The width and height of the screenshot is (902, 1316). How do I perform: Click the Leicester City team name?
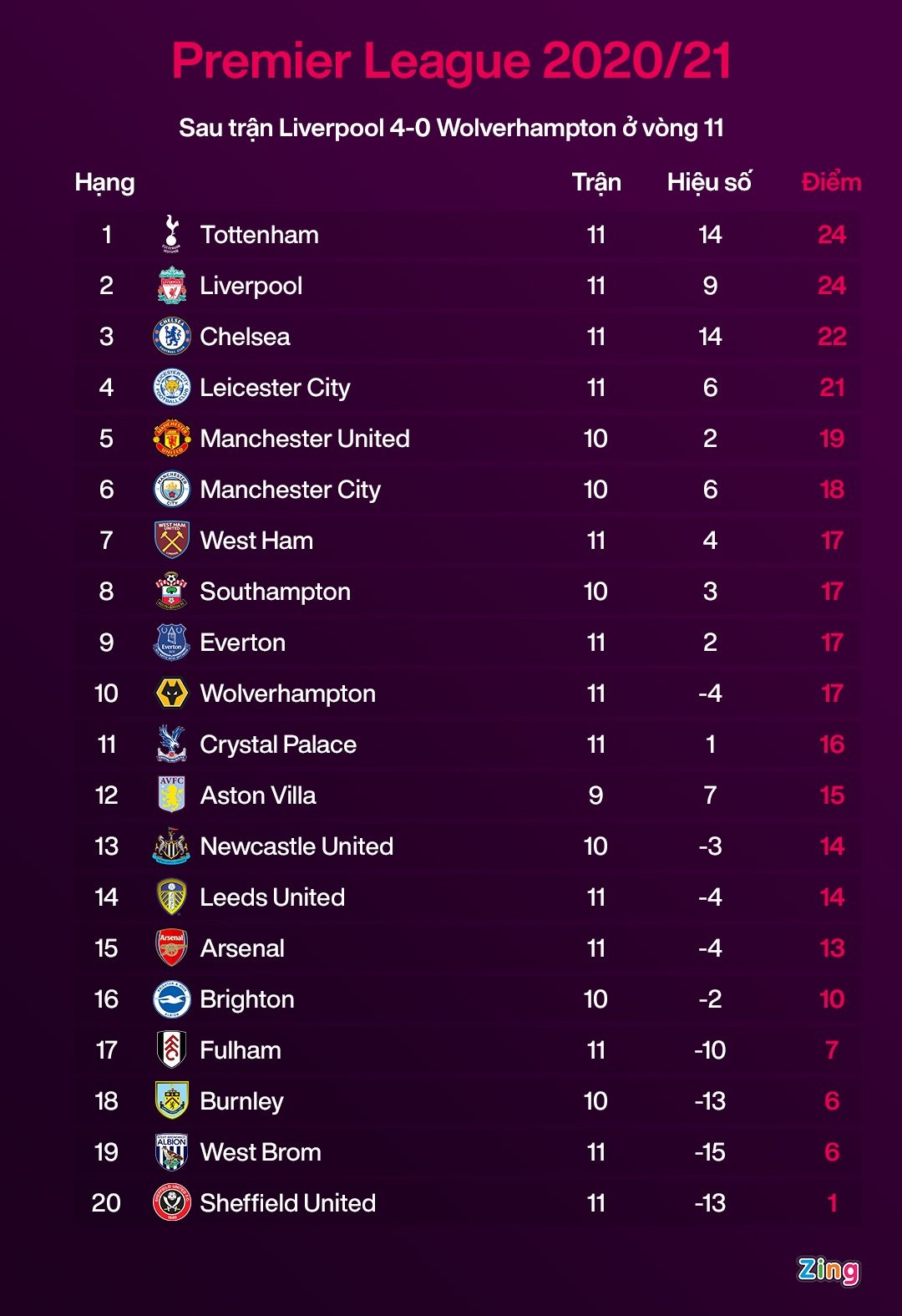(275, 388)
